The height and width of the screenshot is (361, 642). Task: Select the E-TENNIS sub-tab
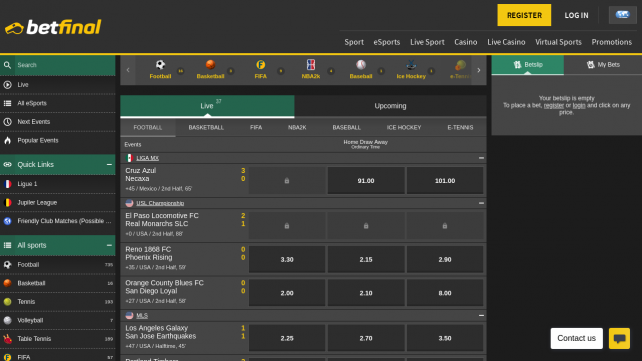[x=460, y=128]
